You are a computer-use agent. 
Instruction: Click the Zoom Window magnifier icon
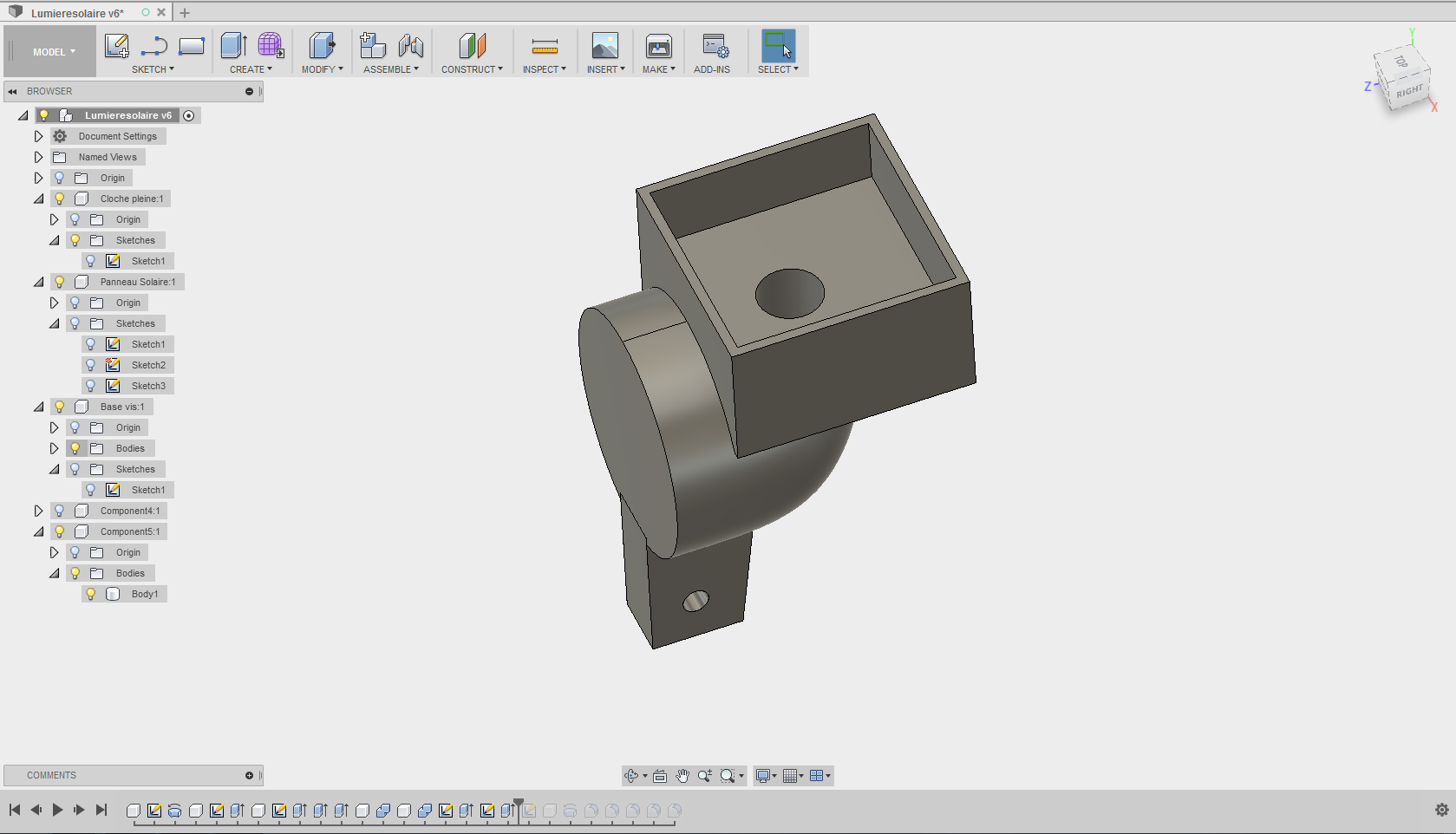tap(728, 776)
